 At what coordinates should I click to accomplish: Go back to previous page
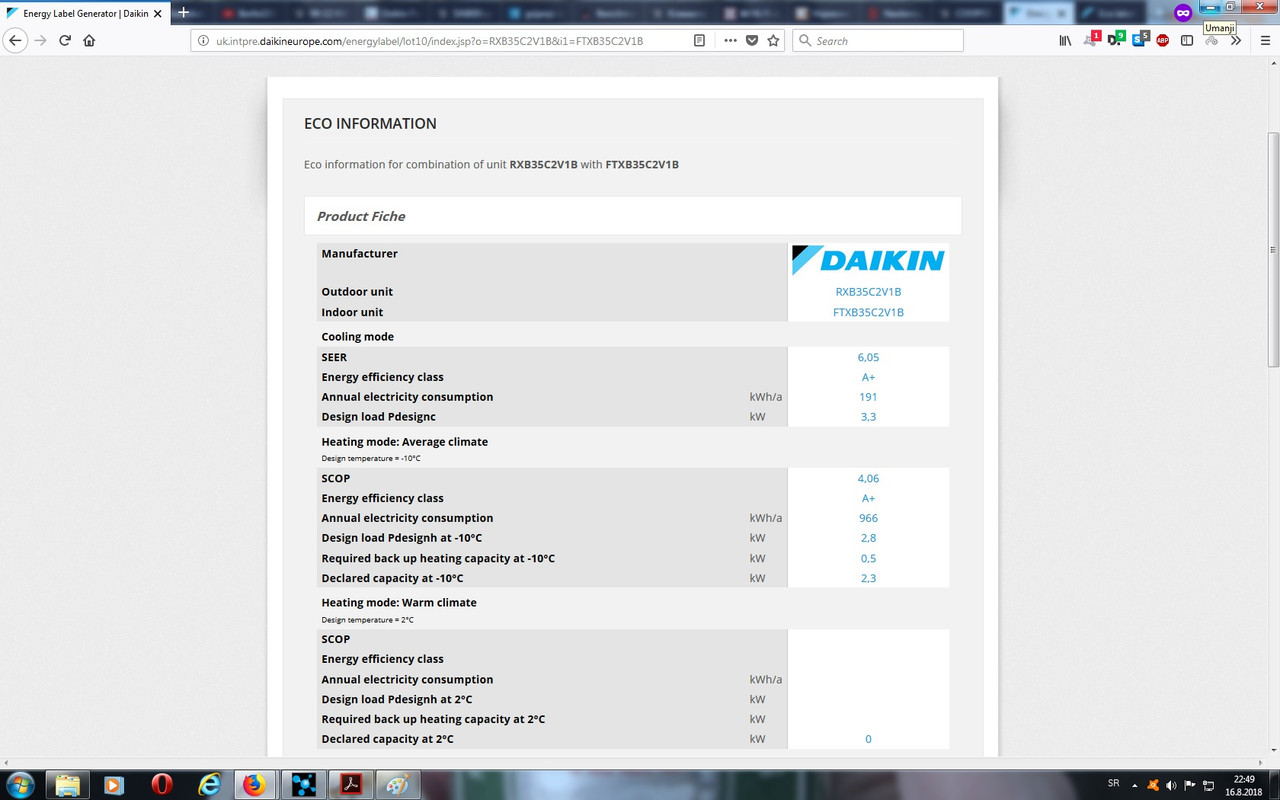pos(15,41)
